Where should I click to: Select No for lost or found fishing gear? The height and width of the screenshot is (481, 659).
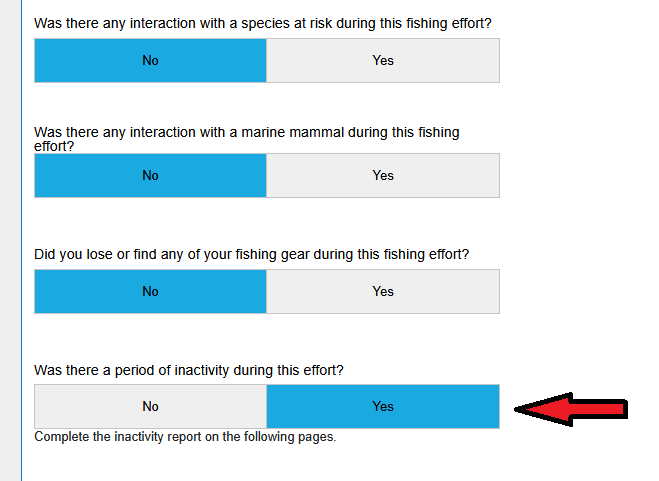pos(150,291)
